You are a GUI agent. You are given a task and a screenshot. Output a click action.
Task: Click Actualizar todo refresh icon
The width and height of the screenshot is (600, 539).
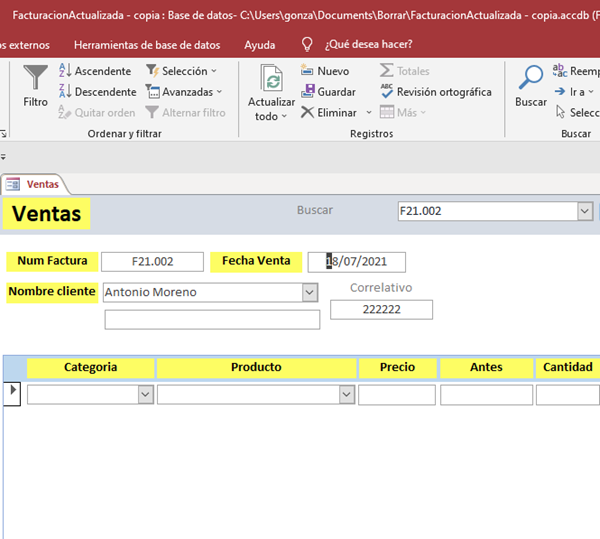271,80
